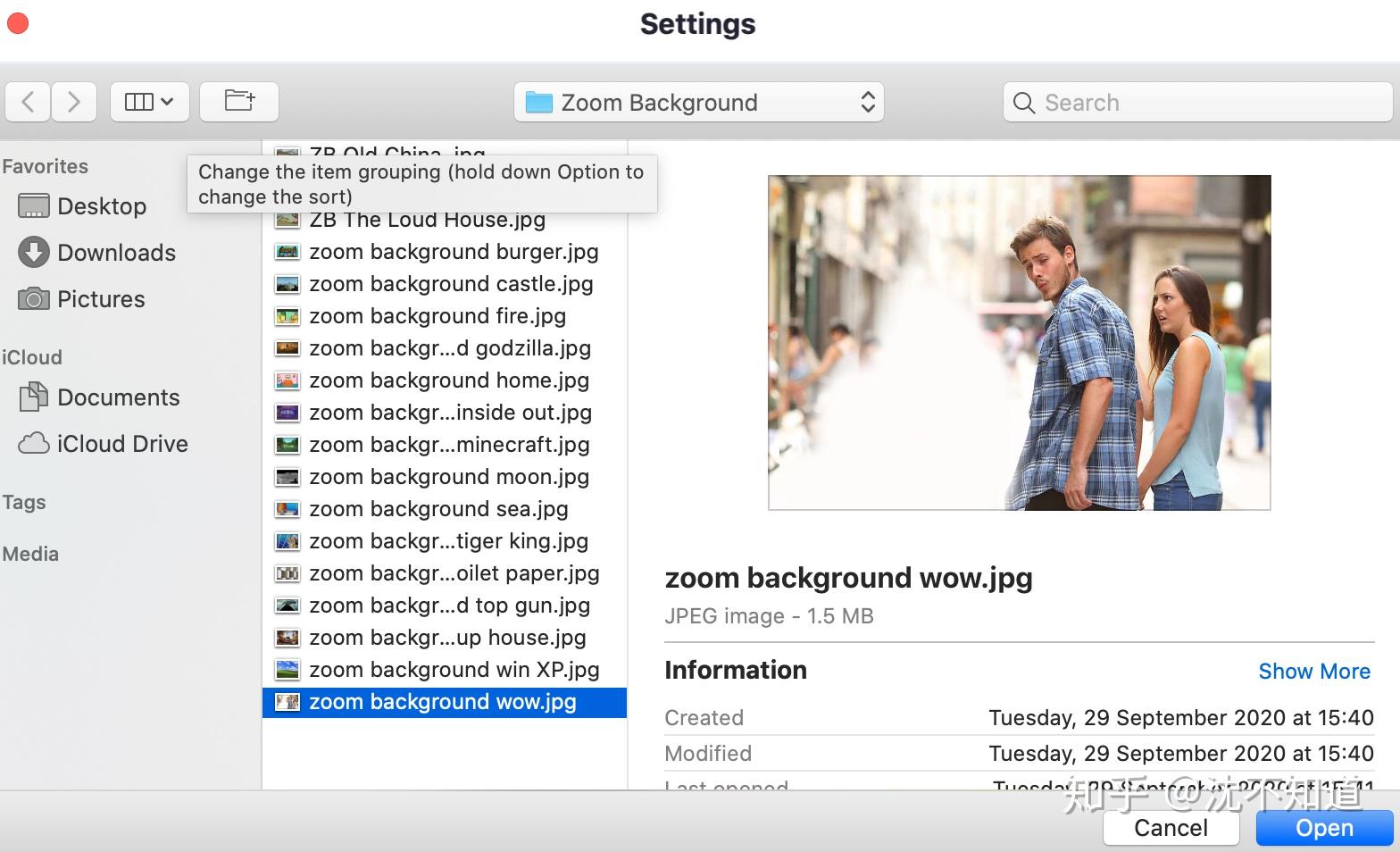Image resolution: width=1400 pixels, height=852 pixels.
Task: Select the inside out.jpg file
Action: [445, 413]
